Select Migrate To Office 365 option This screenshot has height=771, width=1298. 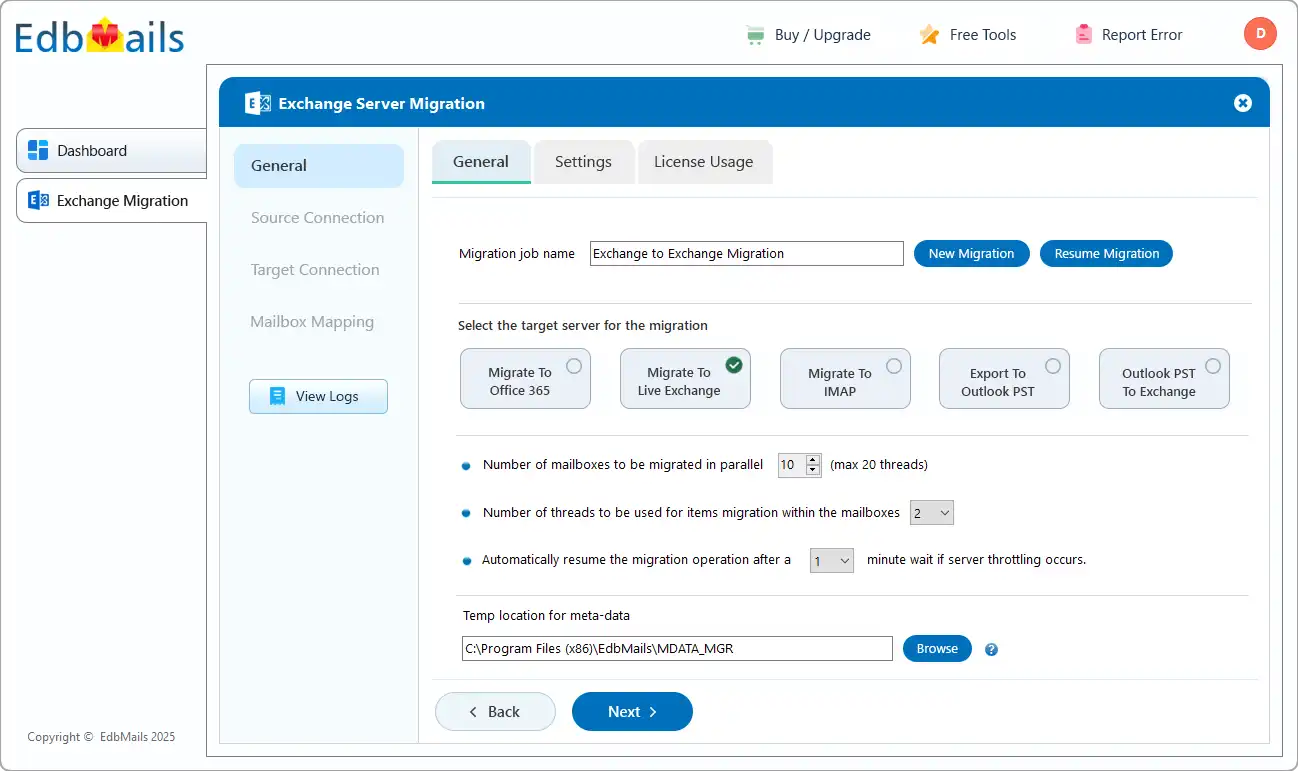pos(525,378)
